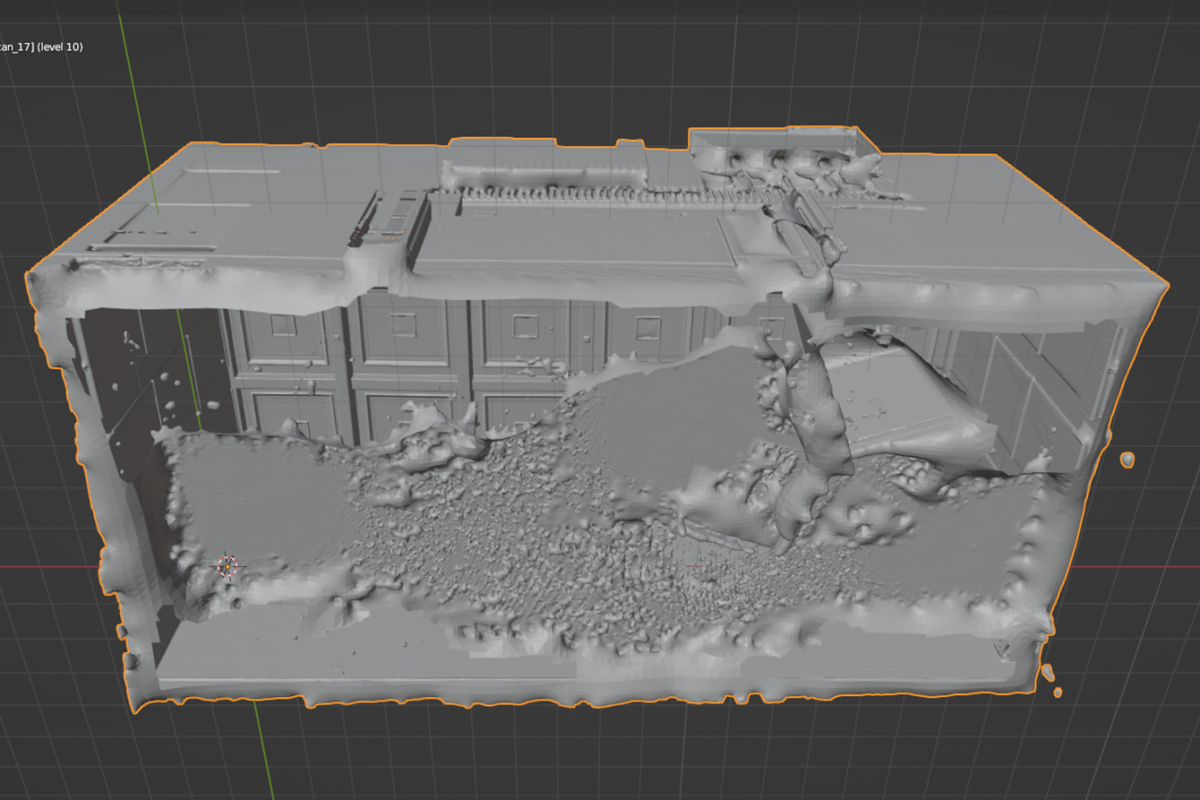Click the 3D cursor crosshair on the model
The width and height of the screenshot is (1200, 800).
[228, 567]
